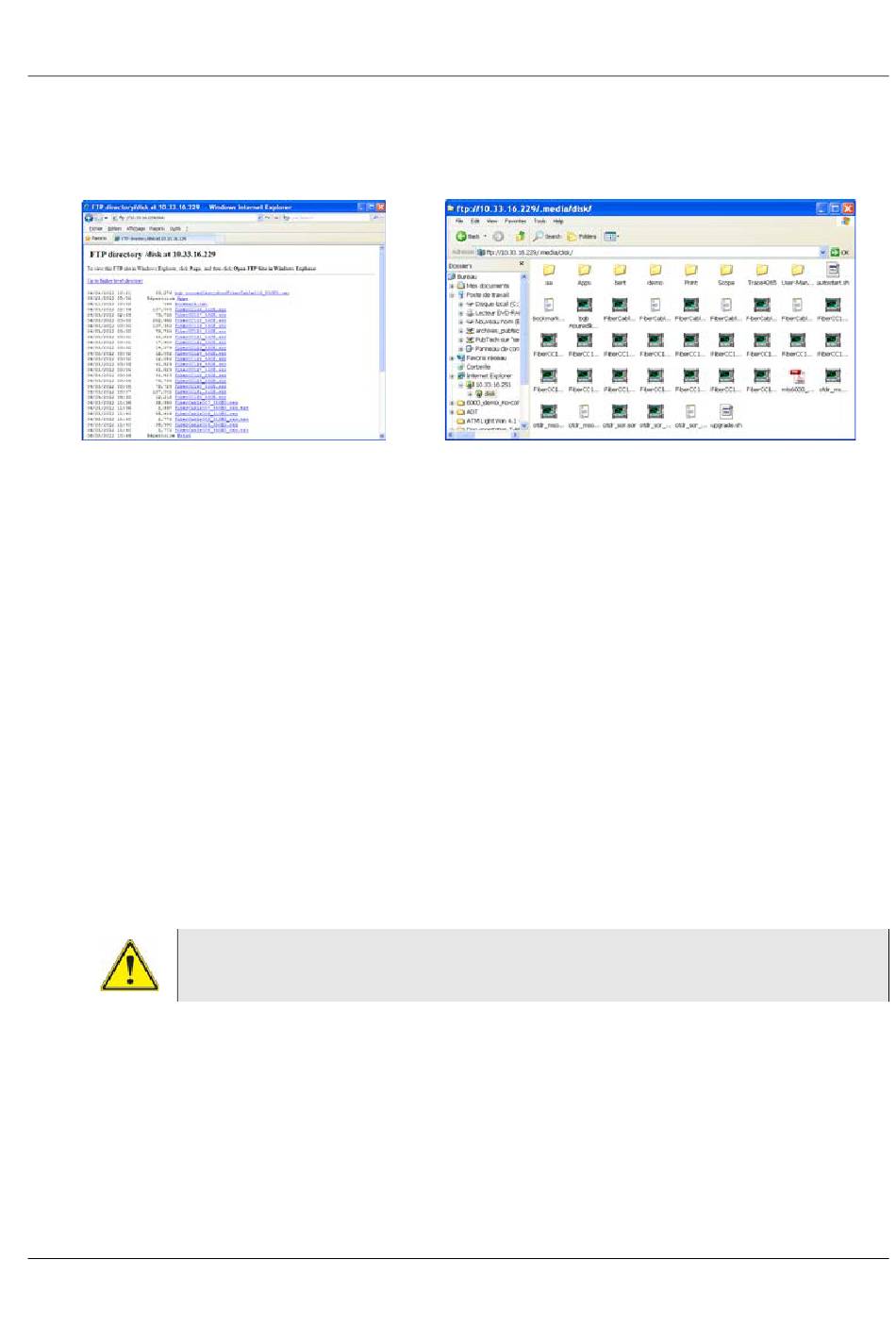The height and width of the screenshot is (1326, 896).
Task: Toggle the Folders toolbar button
Action: pyautogui.click(x=581, y=236)
